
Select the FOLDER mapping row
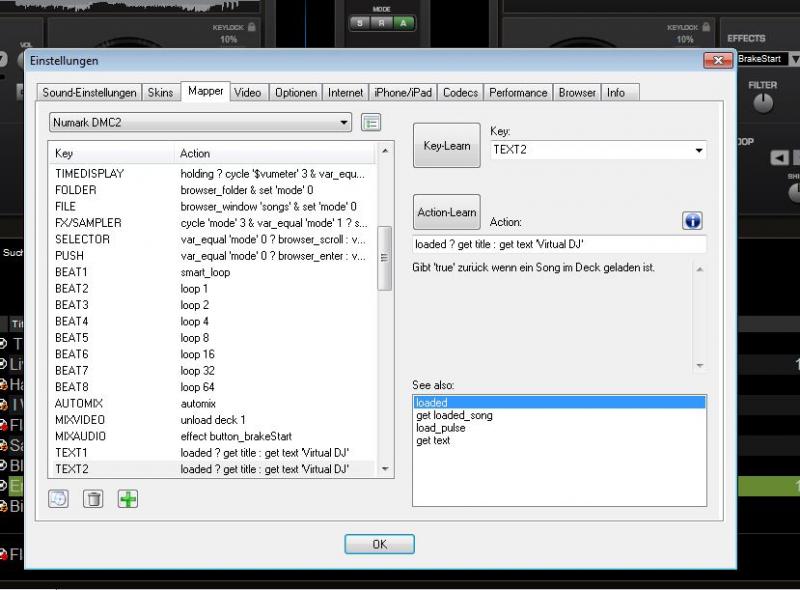[212, 190]
